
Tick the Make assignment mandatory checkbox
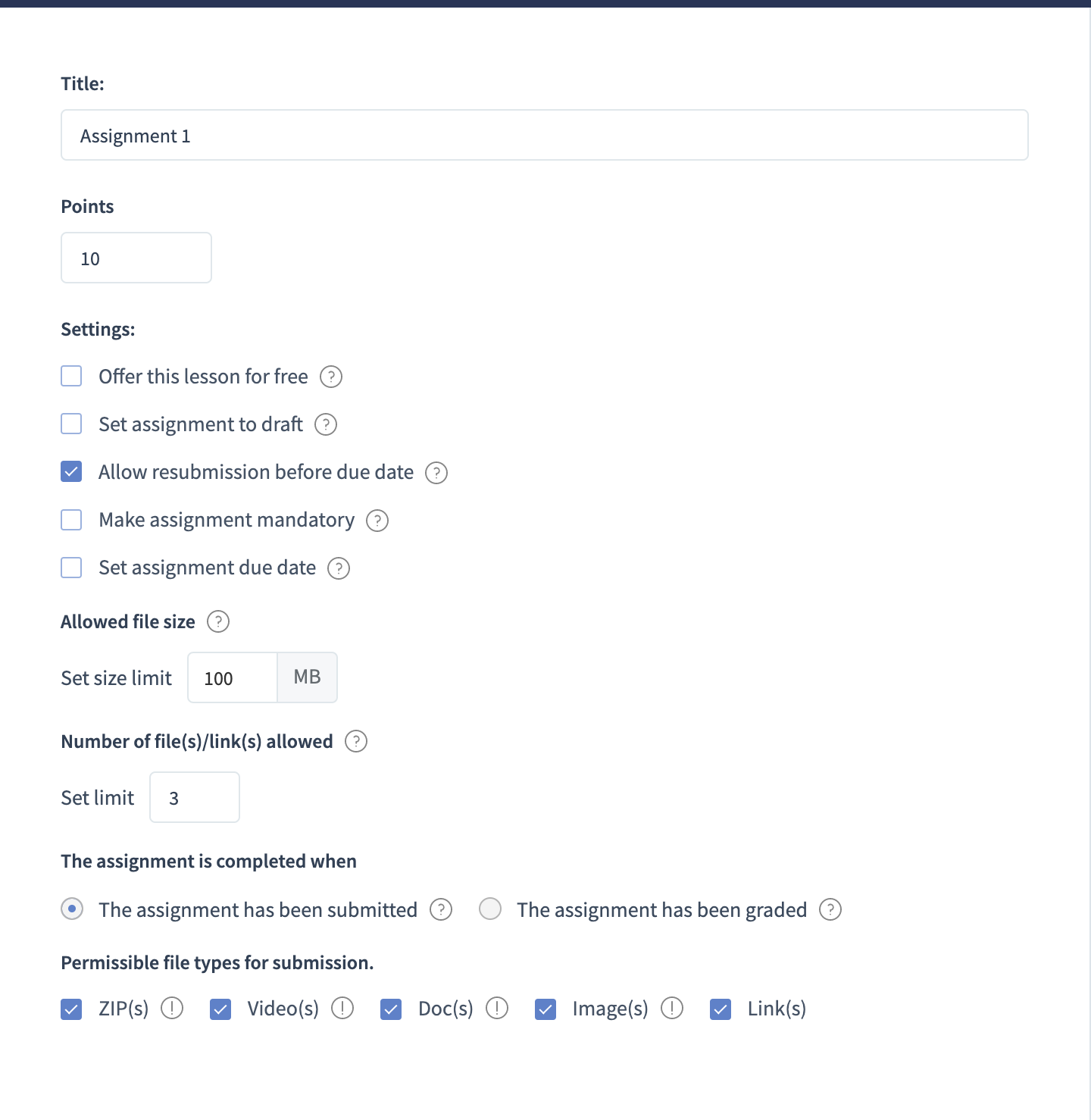pos(71,520)
